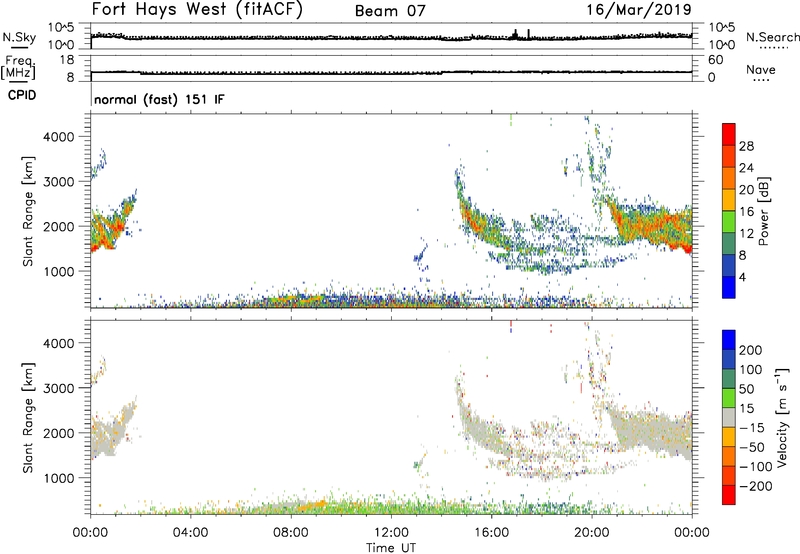Click the "18" frequency axis tick
Viewport: 800px width, 554px height.
[x=67, y=60]
